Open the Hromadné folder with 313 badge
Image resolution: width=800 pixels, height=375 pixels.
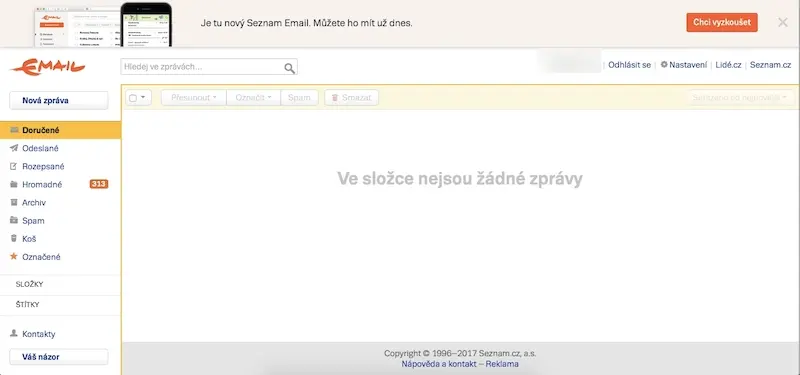tap(60, 185)
